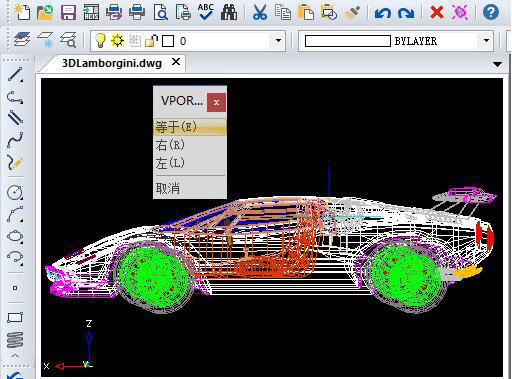Choose 取消 to cancel menu

[x=190, y=188]
